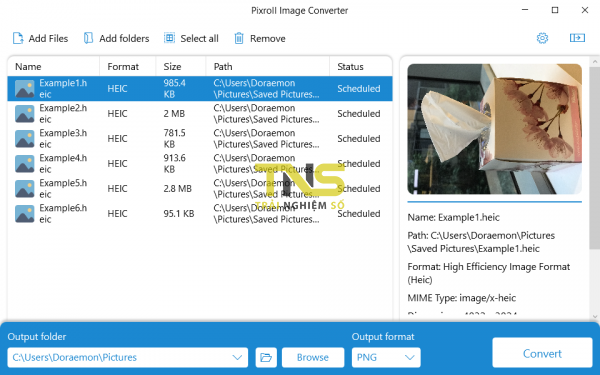Toggle the preview panel icon
The image size is (600, 375).
577,38
